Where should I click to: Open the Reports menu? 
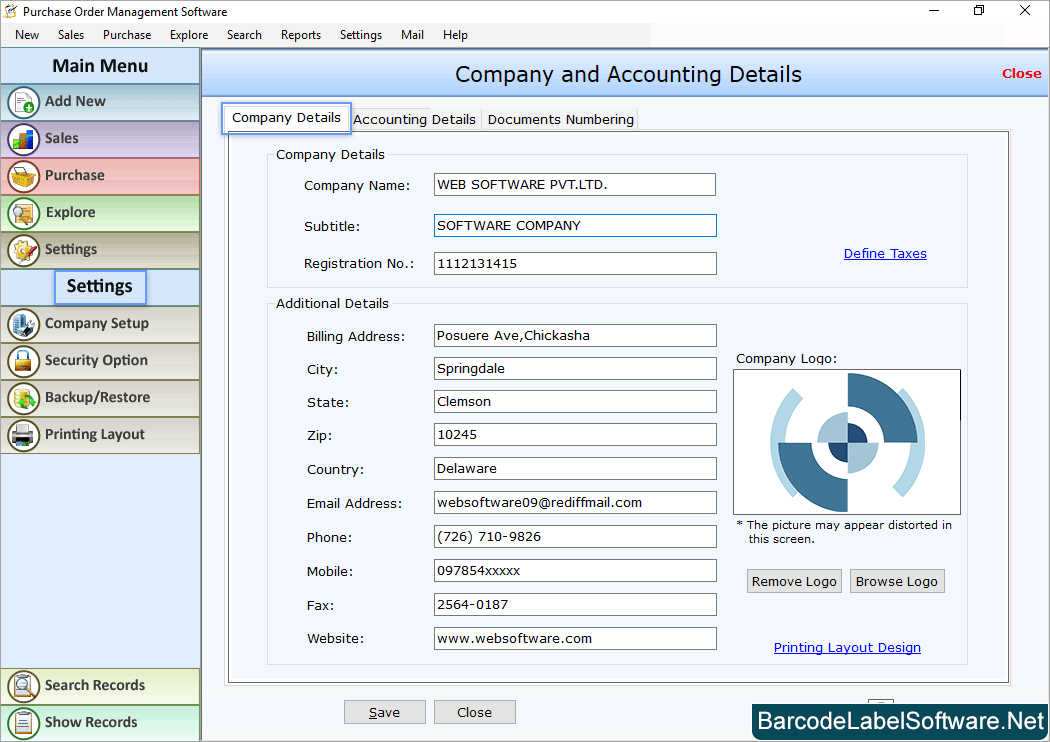point(300,34)
